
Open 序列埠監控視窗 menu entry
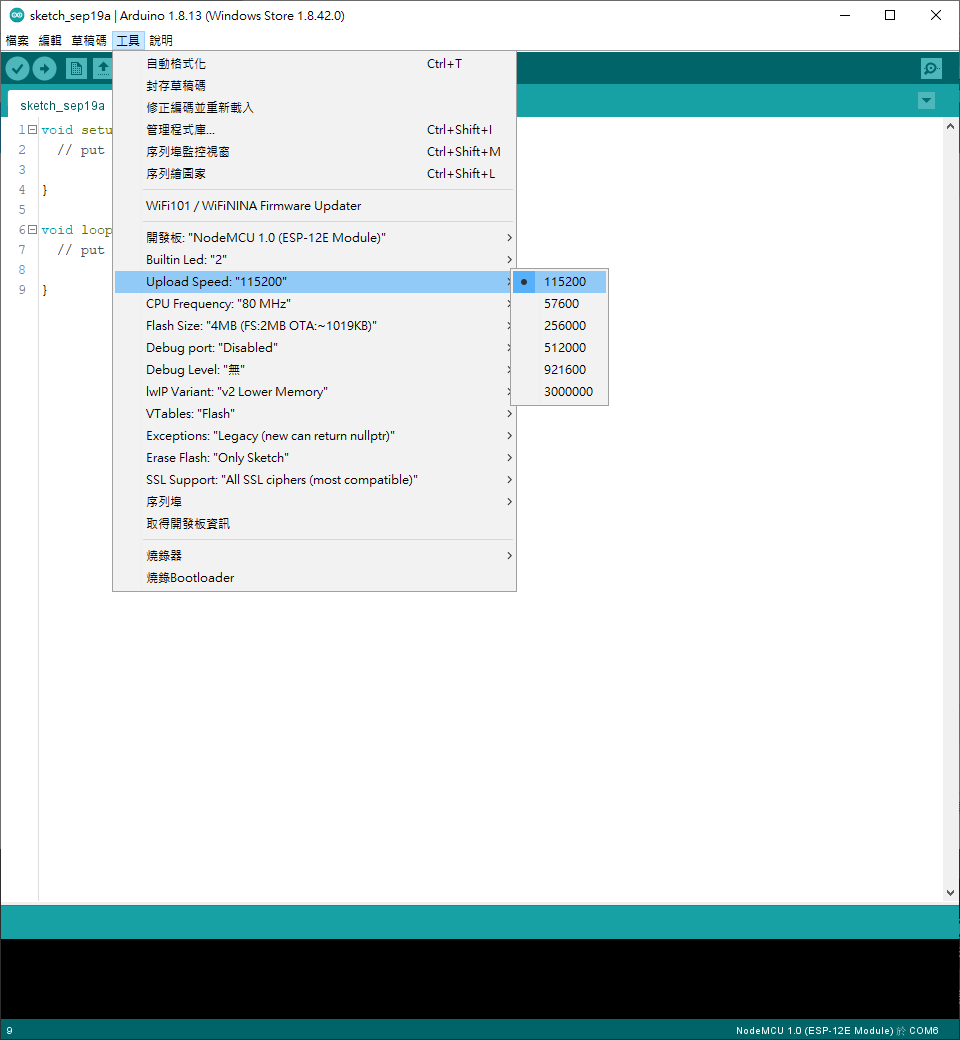pos(314,151)
